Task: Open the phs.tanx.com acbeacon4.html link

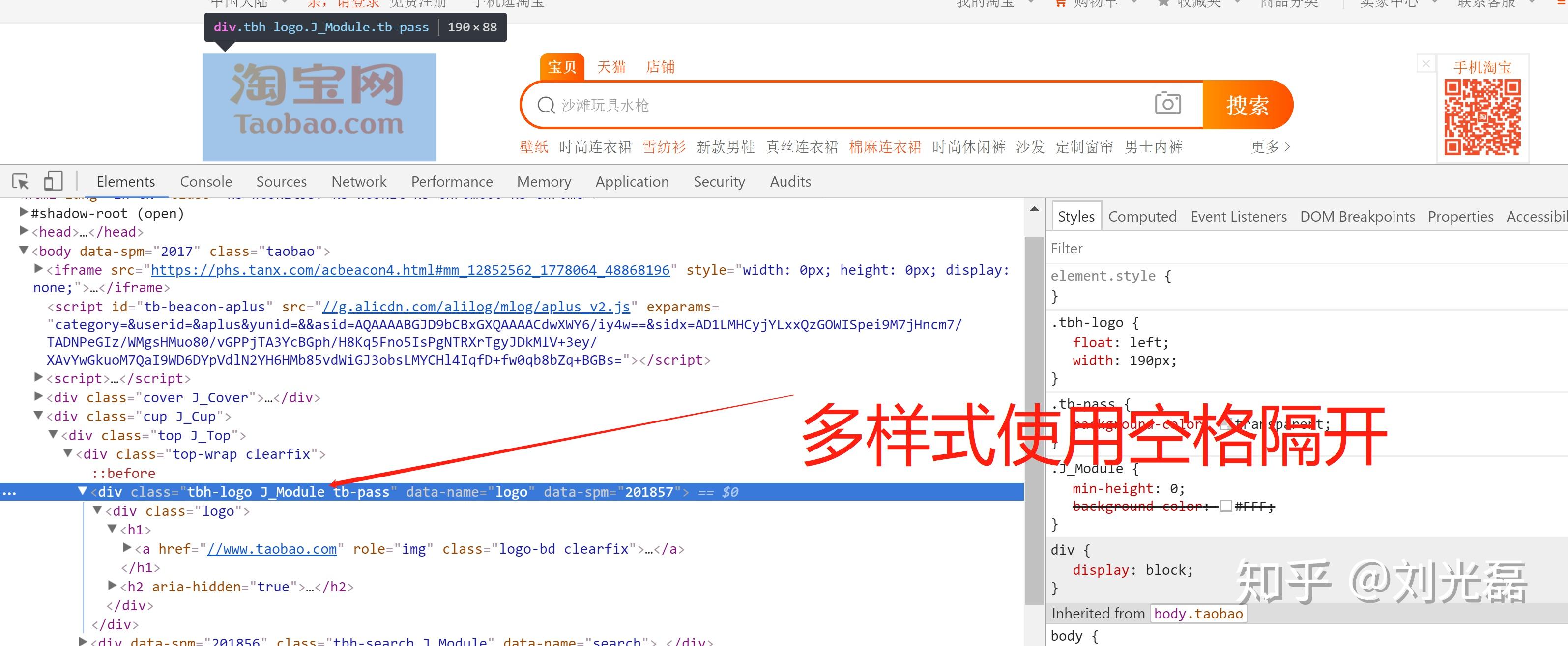Action: click(x=410, y=270)
